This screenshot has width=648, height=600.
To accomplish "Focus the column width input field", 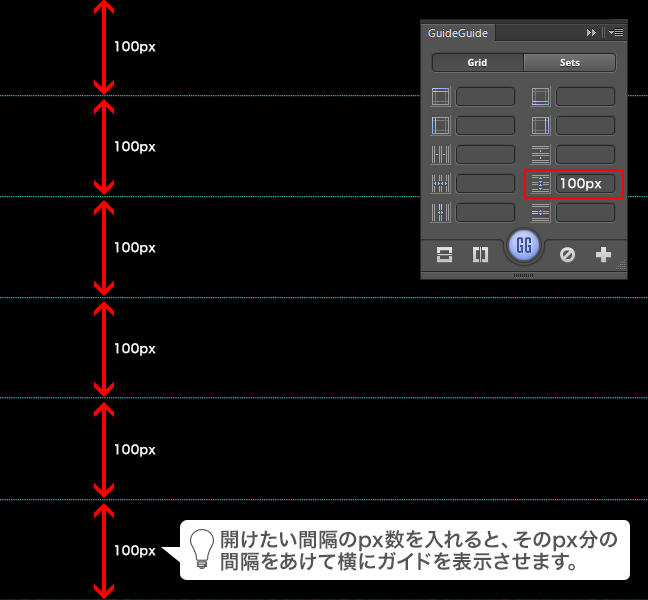I will (486, 183).
